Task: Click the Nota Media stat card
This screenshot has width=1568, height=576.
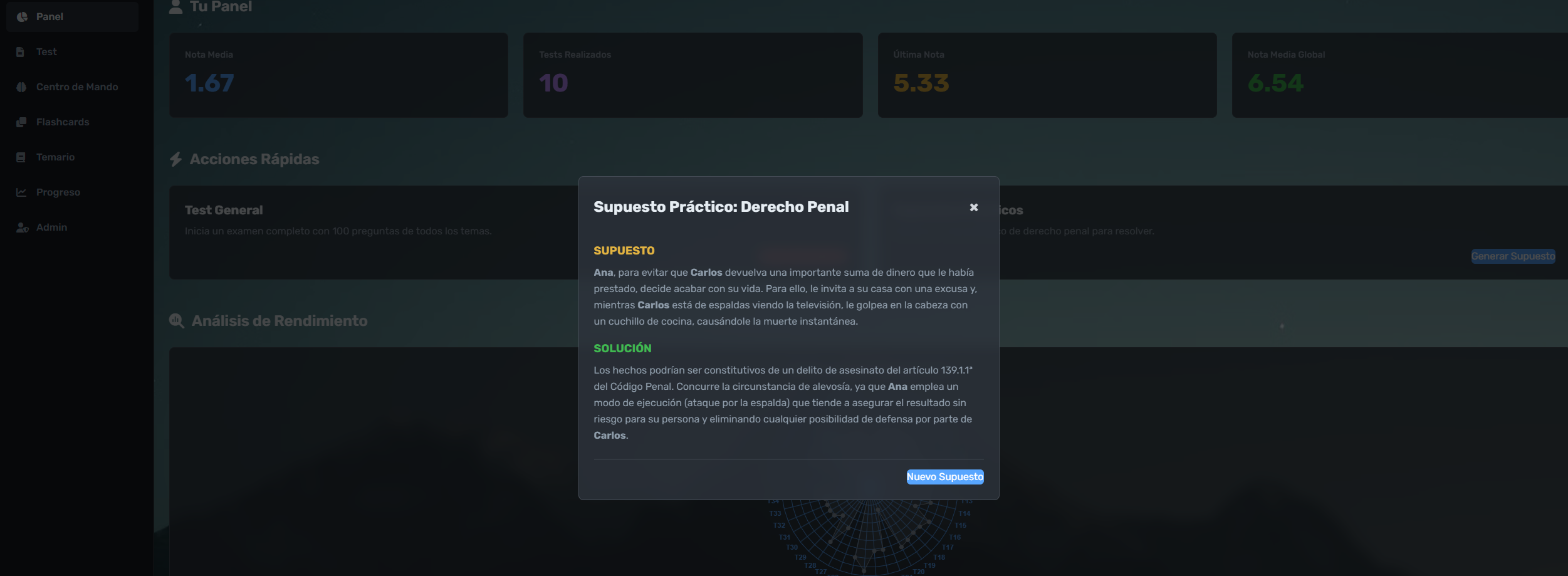Action: 338,75
